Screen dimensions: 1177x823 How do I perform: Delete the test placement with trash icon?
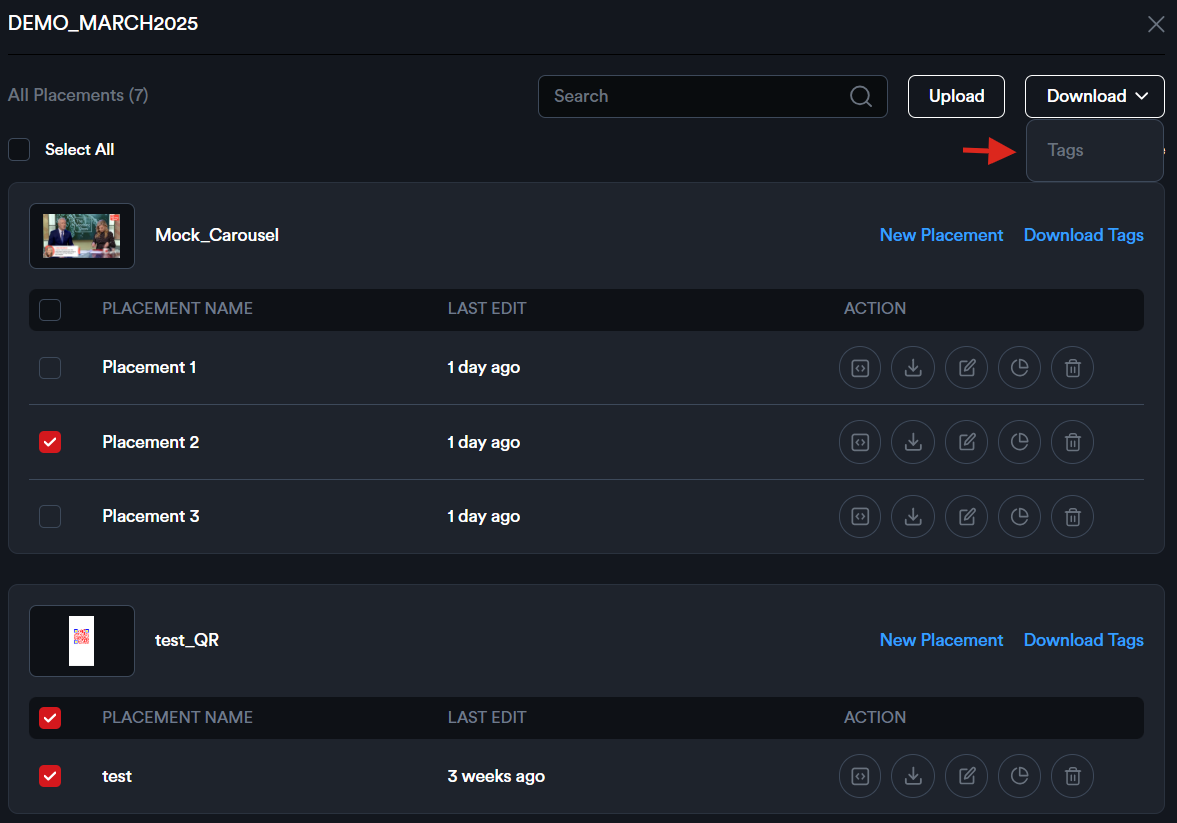click(1072, 776)
